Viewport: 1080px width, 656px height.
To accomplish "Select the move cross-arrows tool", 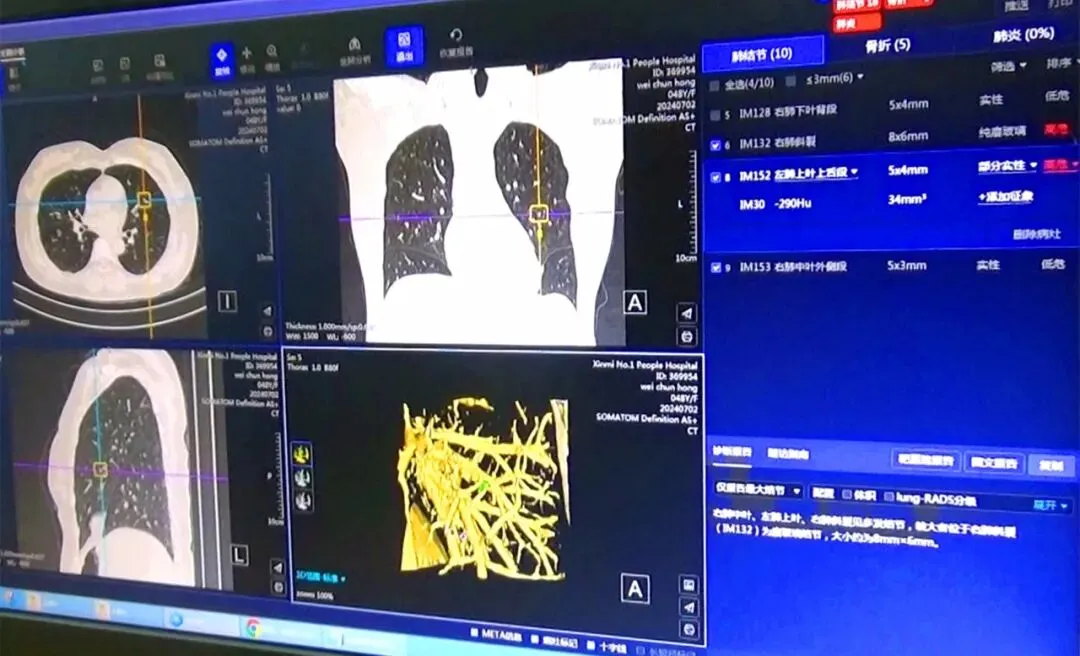I will [247, 59].
